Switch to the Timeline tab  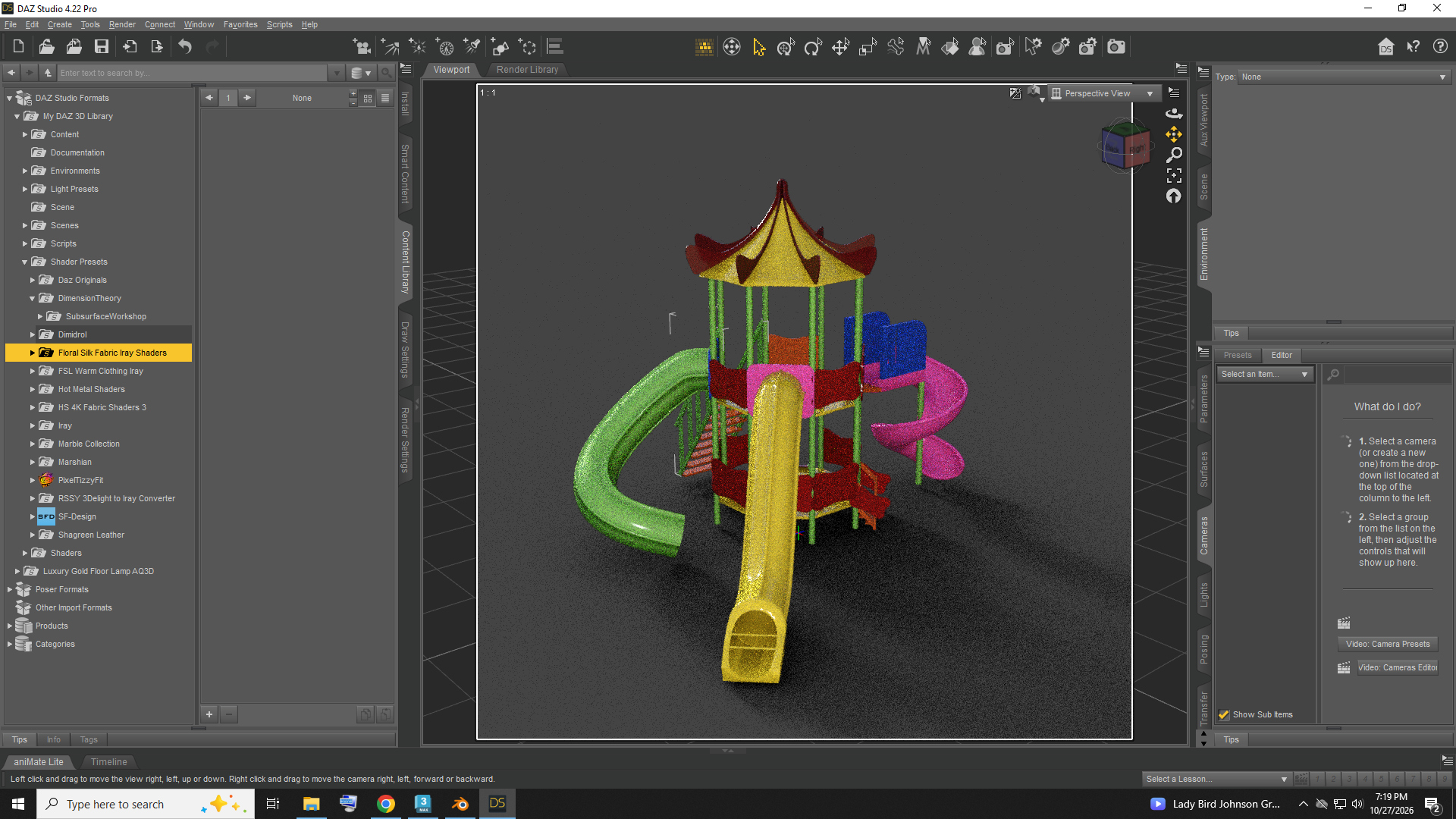pyautogui.click(x=109, y=762)
